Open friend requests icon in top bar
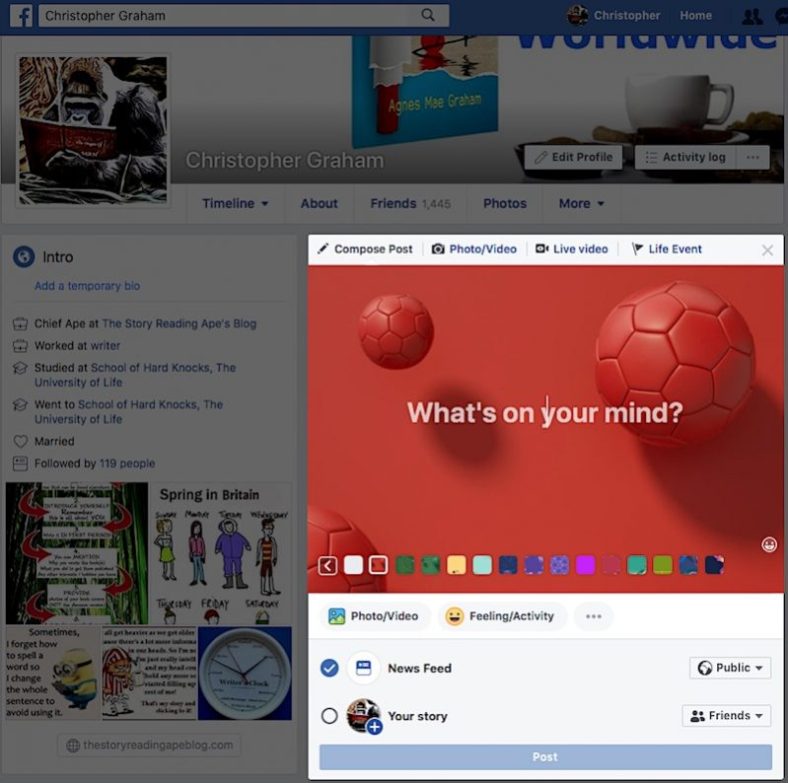 click(752, 16)
